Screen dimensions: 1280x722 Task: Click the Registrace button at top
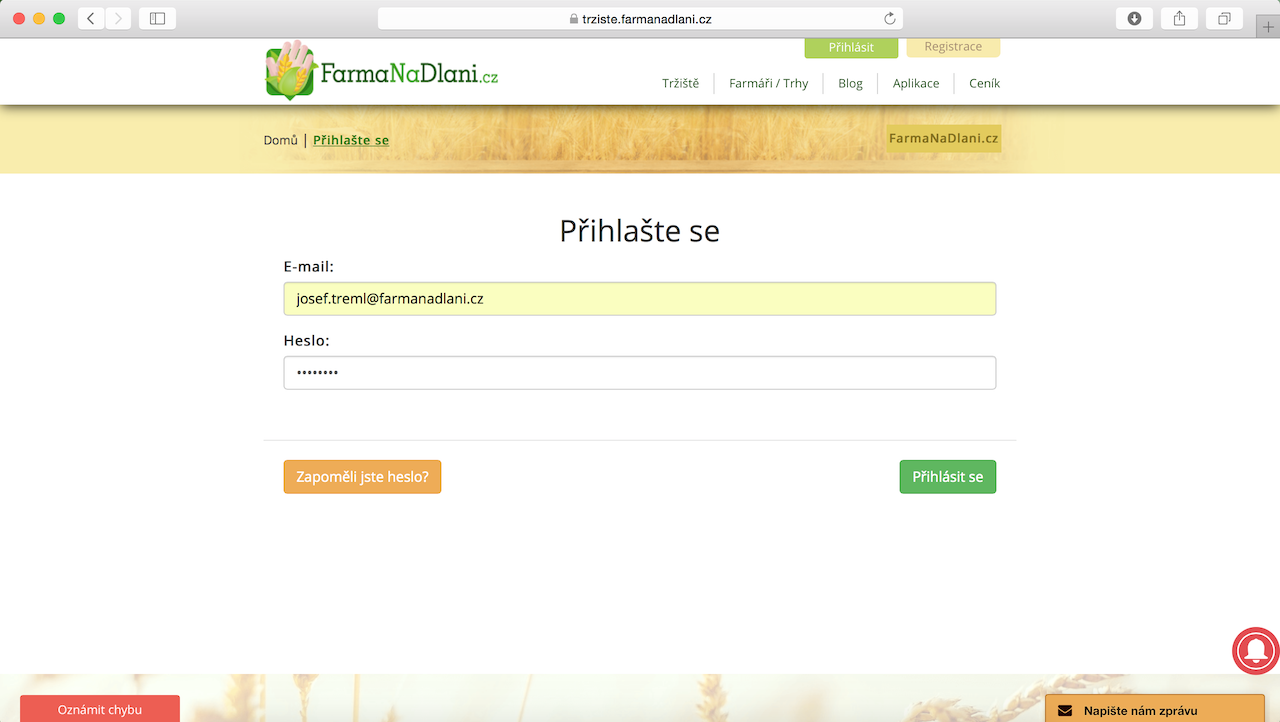coord(952,47)
